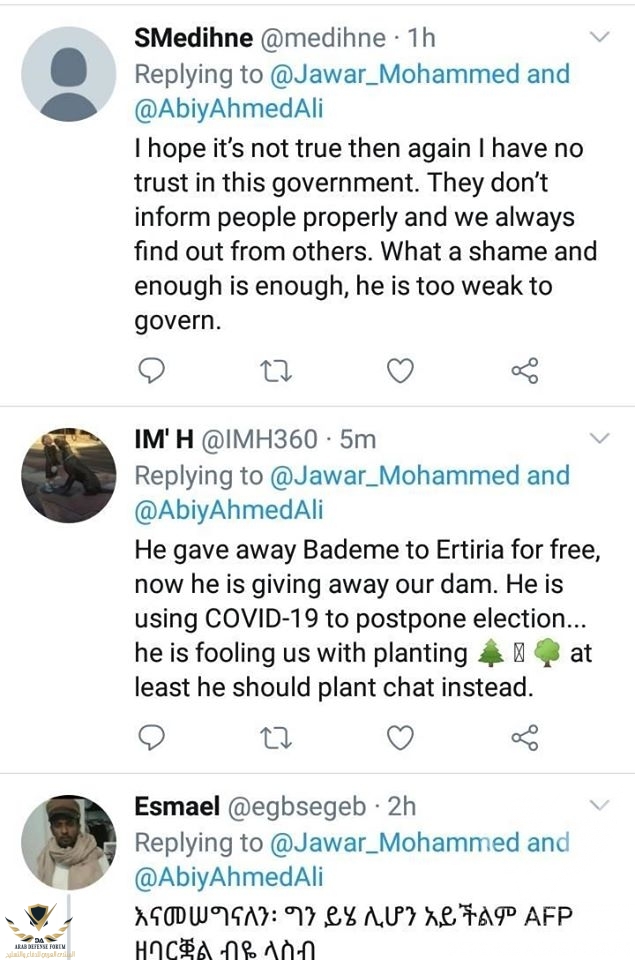This screenshot has width=635, height=960.
Task: Reply to IM' H's tweet
Action: pyautogui.click(x=151, y=738)
